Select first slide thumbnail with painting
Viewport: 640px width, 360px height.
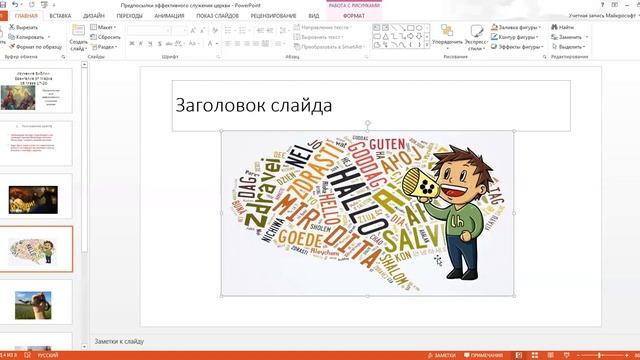(36, 91)
